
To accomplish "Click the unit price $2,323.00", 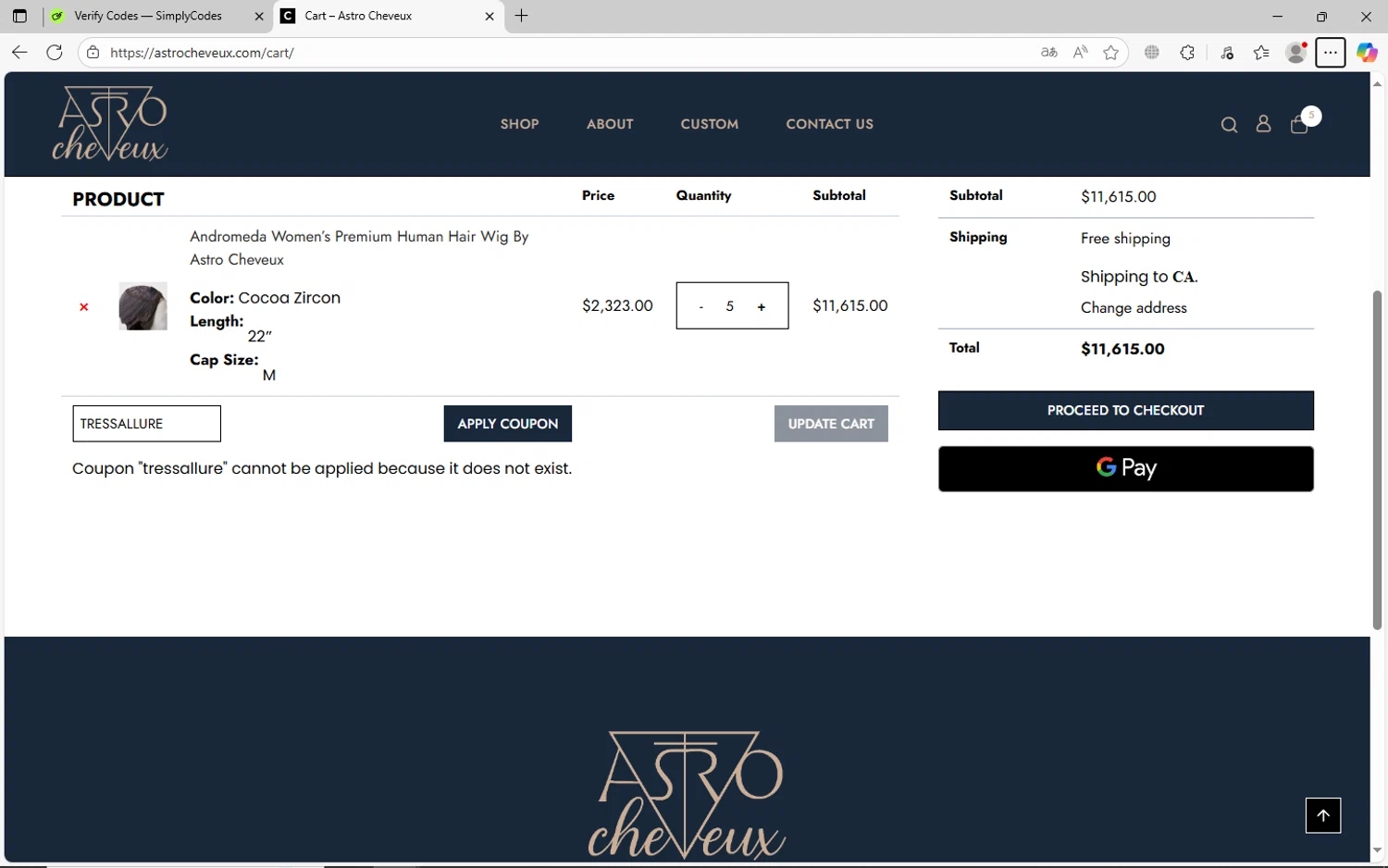I will click(617, 305).
